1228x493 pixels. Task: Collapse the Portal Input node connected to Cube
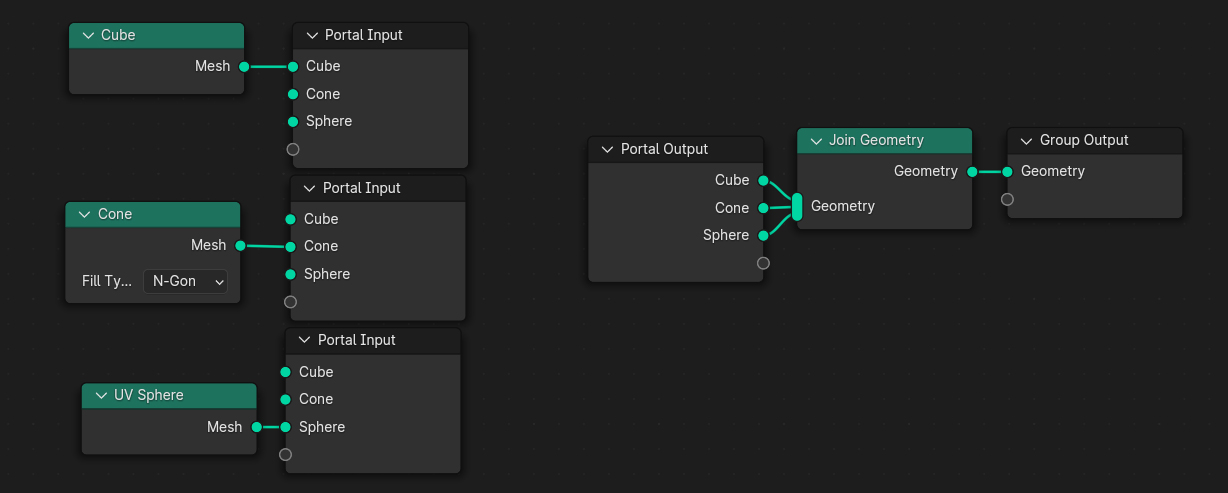311,35
